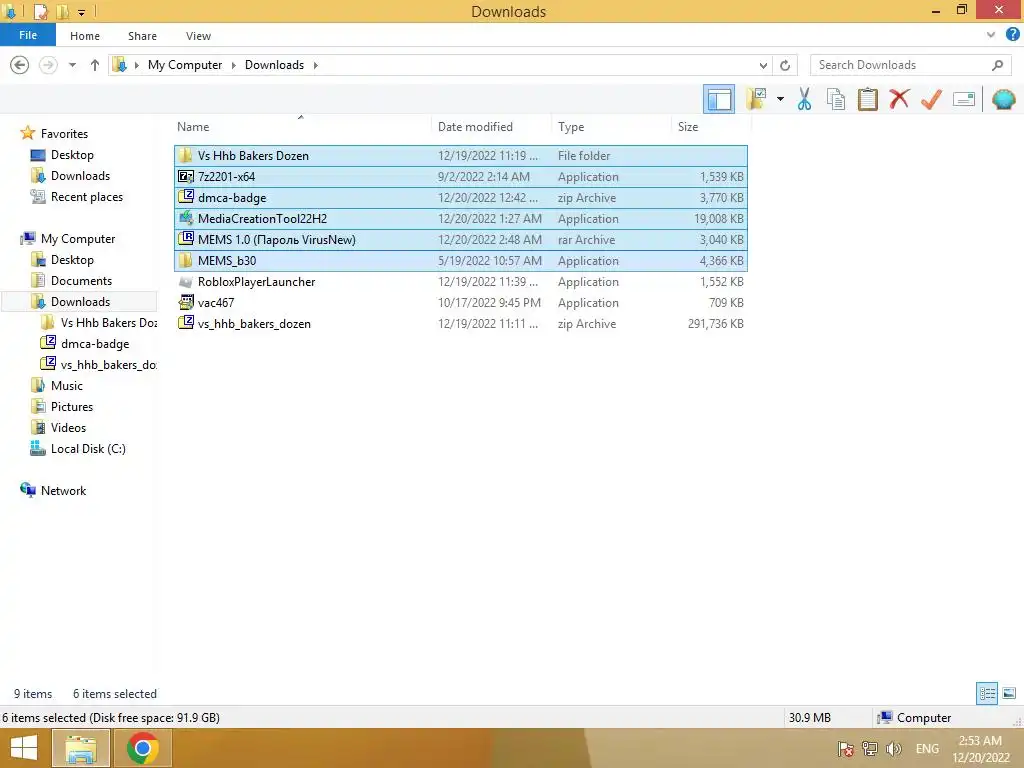The width and height of the screenshot is (1024, 768).
Task: Select vs_hhb_bakers_dozen in the file list
Action: [x=460, y=323]
